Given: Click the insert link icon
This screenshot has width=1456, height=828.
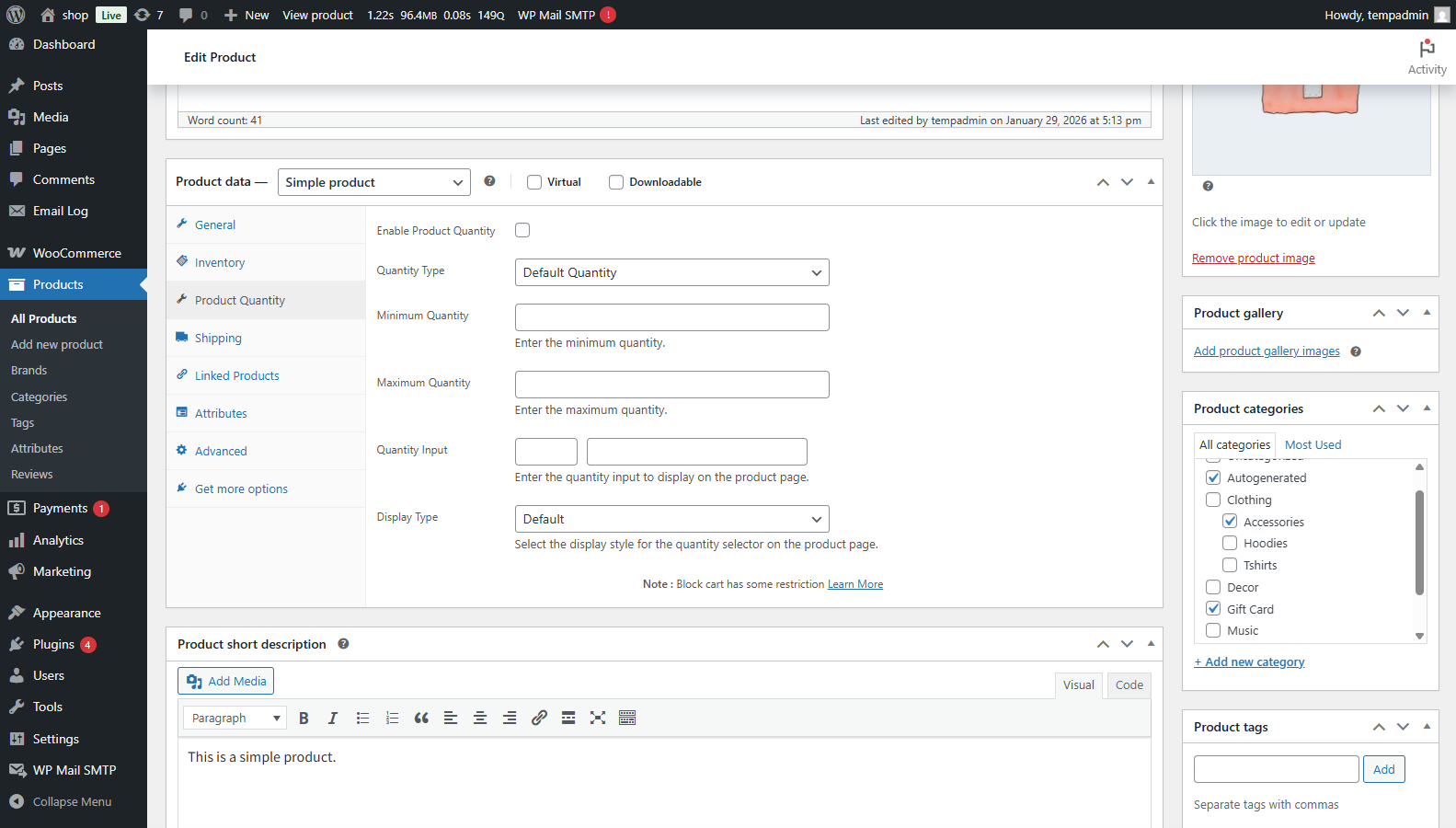Looking at the screenshot, I should (539, 719).
